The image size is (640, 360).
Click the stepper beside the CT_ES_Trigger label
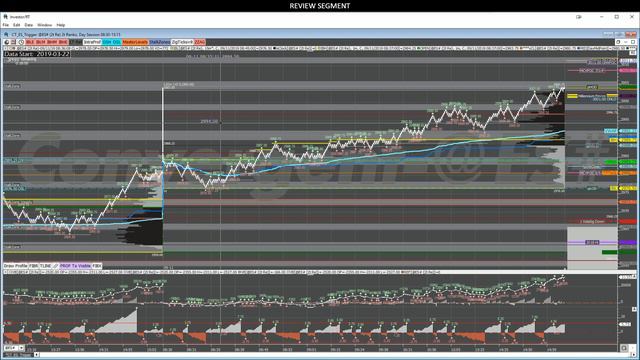pyautogui.click(x=36, y=355)
